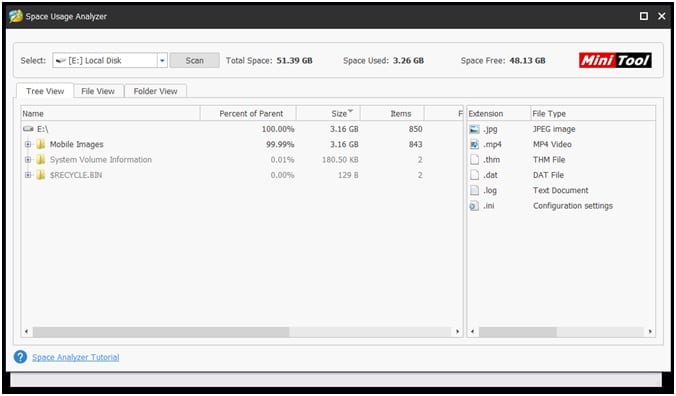Click the .jpg JPEG image file icon

coord(474,129)
